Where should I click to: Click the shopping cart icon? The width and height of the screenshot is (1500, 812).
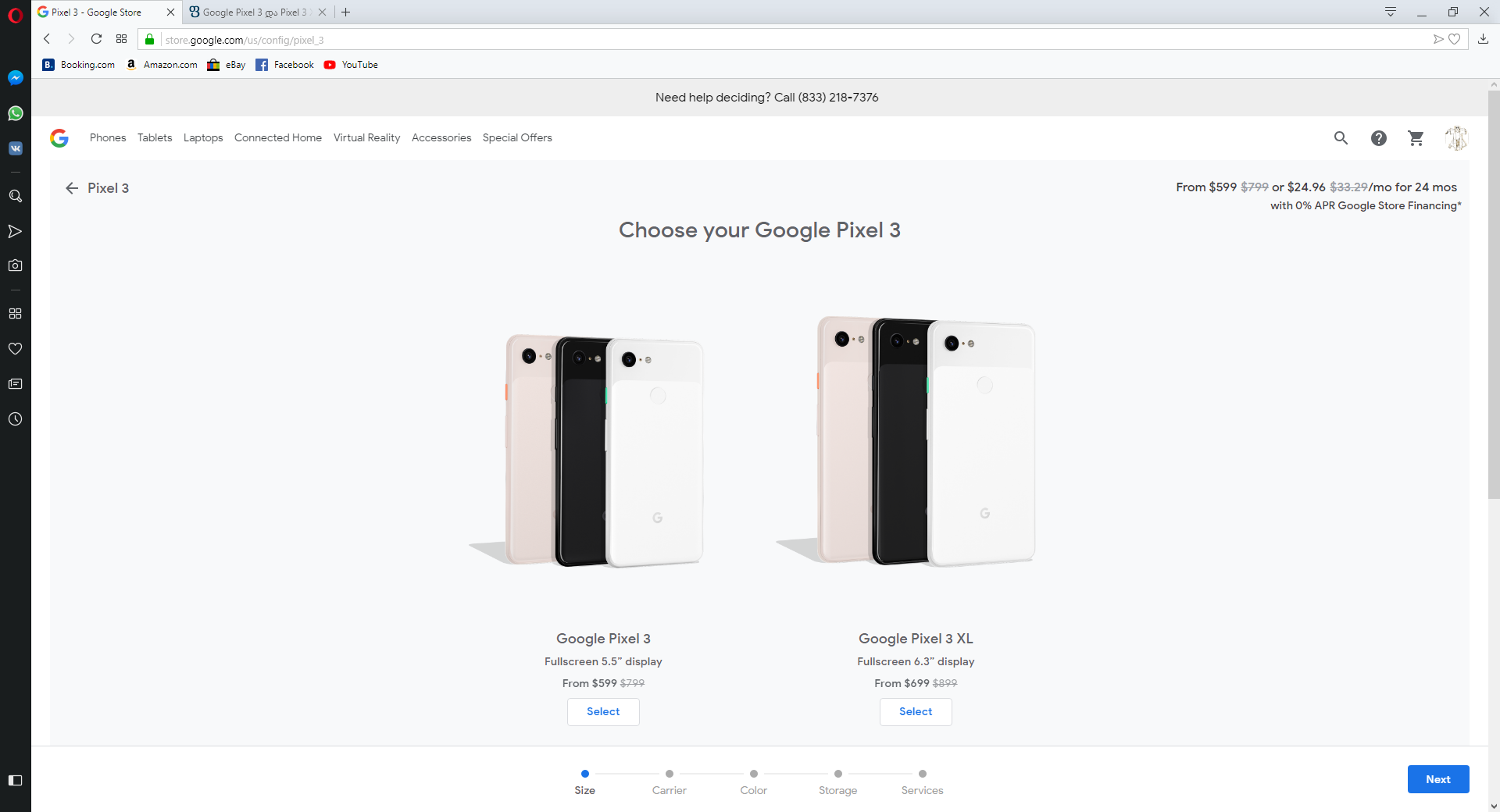click(1416, 138)
